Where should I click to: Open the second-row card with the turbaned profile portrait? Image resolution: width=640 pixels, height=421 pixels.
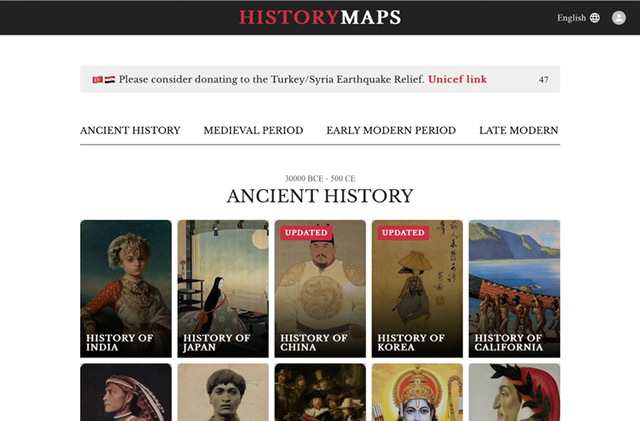pyautogui.click(x=126, y=392)
